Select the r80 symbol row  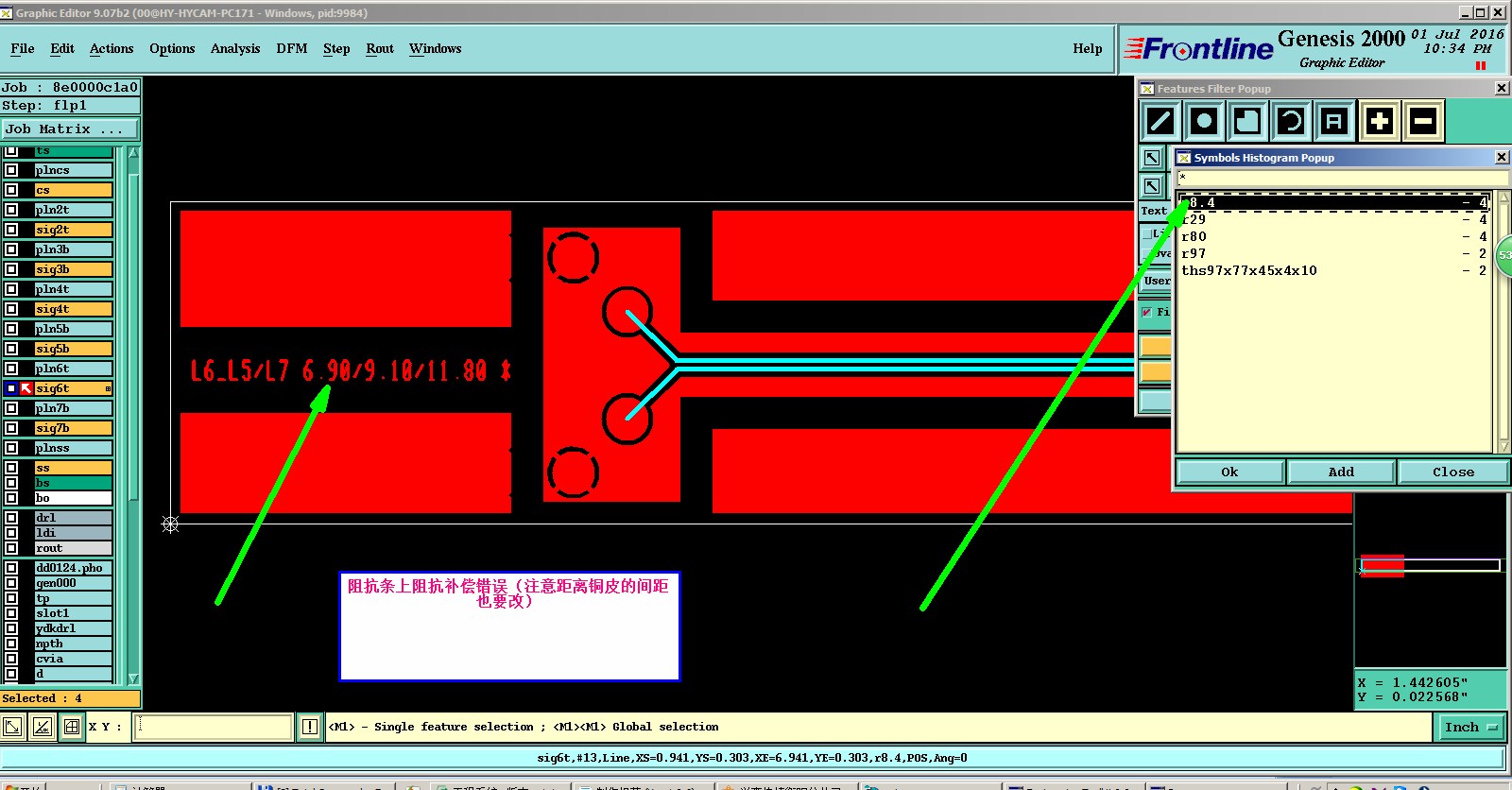(x=1334, y=236)
